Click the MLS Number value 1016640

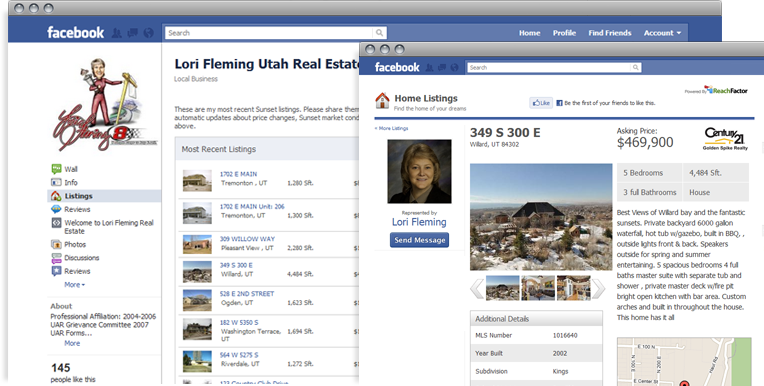[565, 335]
